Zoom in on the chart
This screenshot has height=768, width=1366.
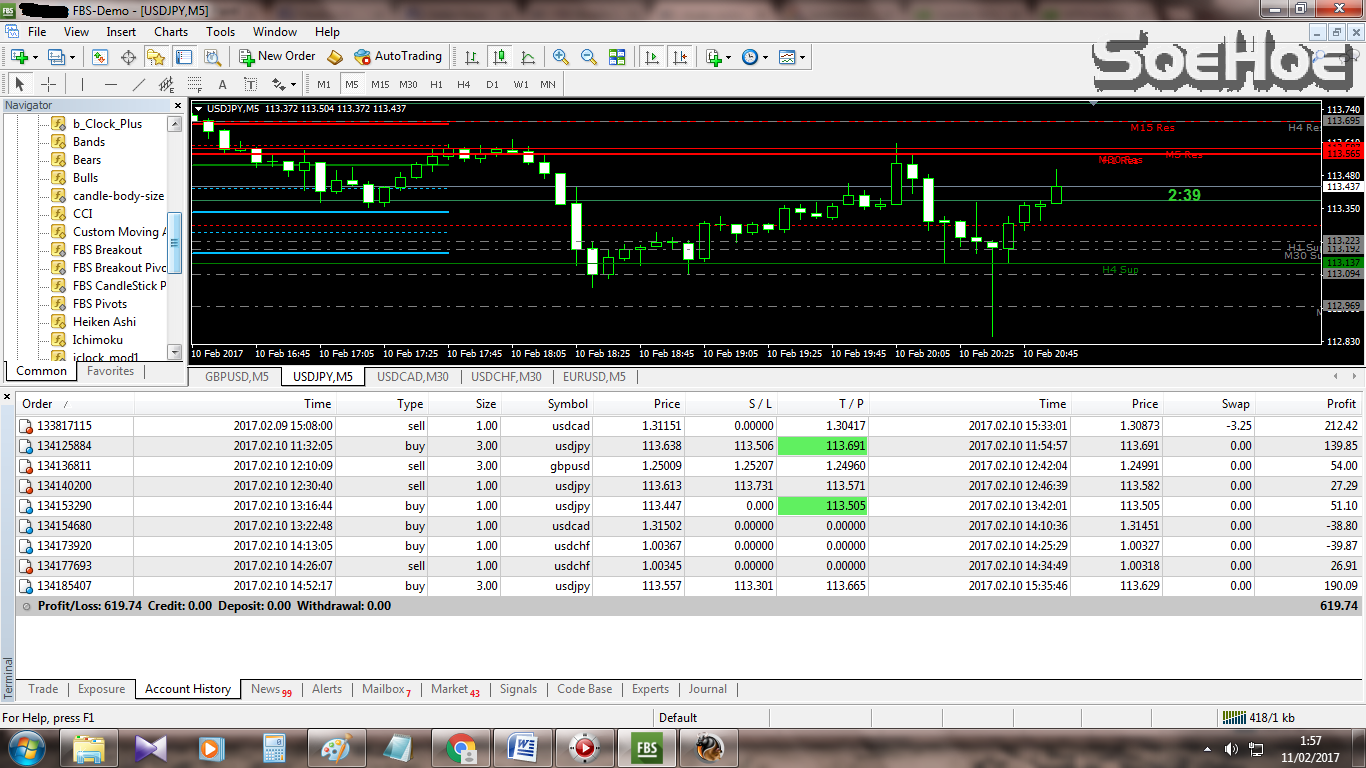pyautogui.click(x=557, y=57)
